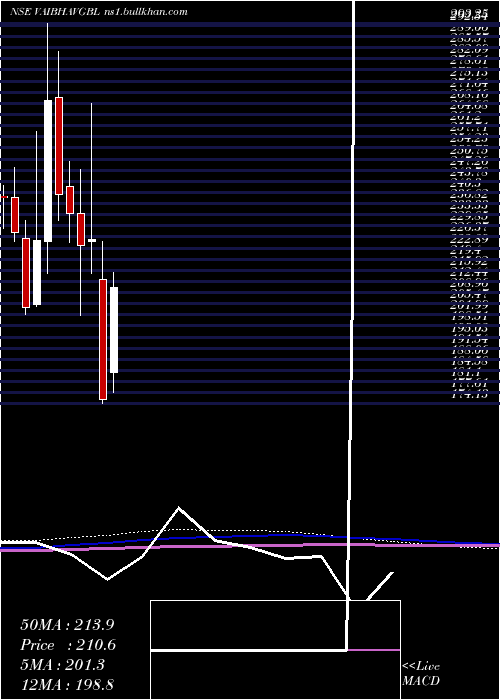Select the Price : 210.6 readout
This screenshot has height=700, width=500.
(68, 645)
